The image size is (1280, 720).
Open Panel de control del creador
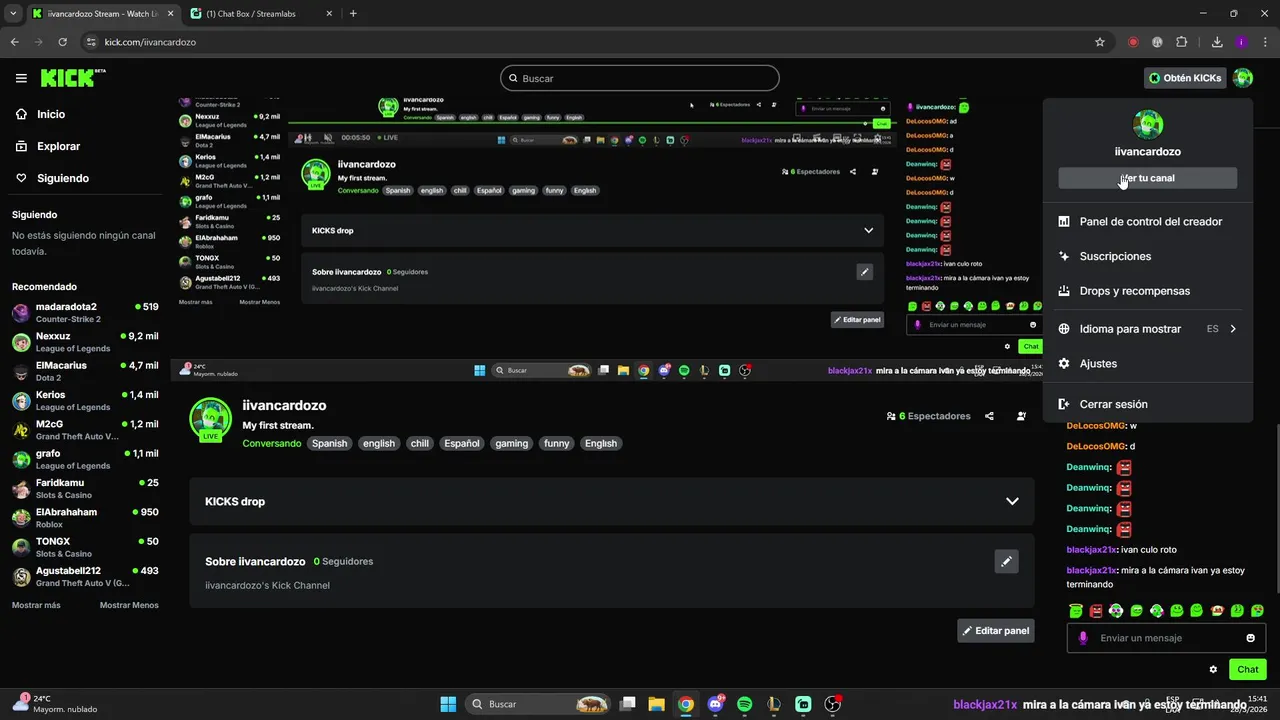tap(1148, 222)
